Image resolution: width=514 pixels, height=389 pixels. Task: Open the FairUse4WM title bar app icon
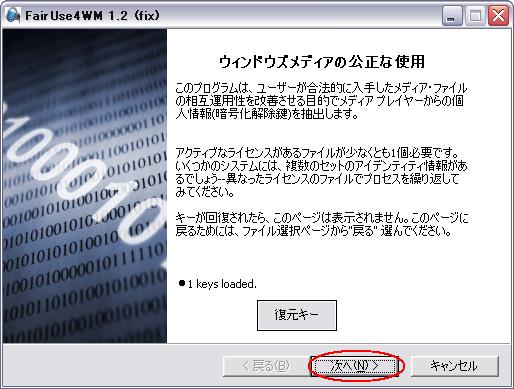click(x=13, y=15)
